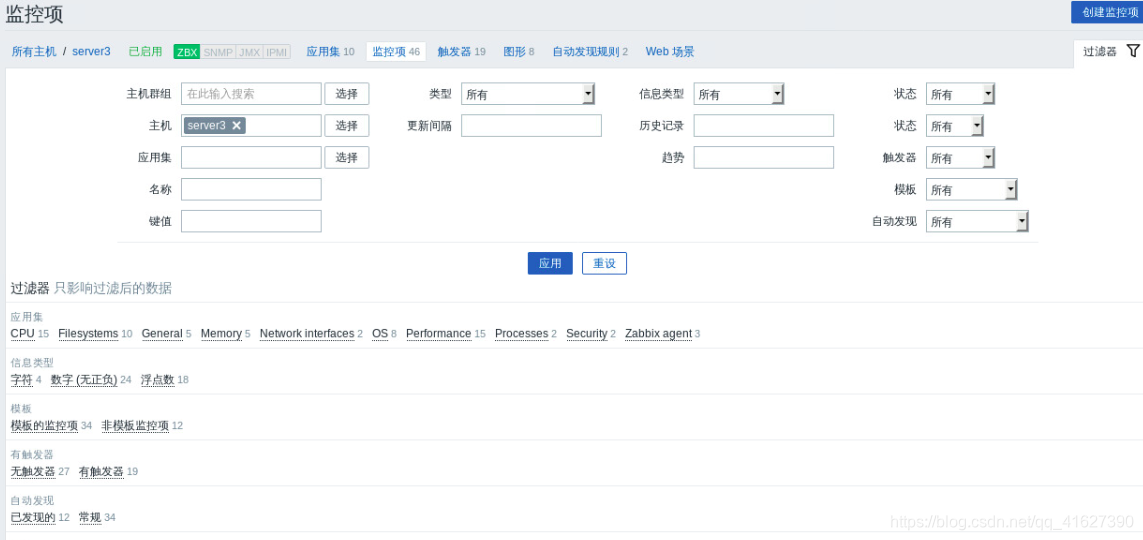Filter by Security application

[x=587, y=334]
